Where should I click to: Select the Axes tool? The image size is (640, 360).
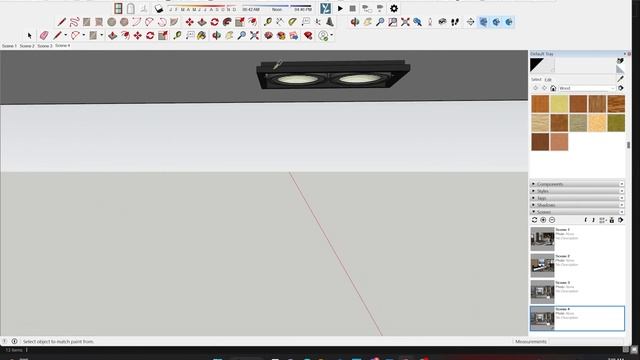point(318,22)
